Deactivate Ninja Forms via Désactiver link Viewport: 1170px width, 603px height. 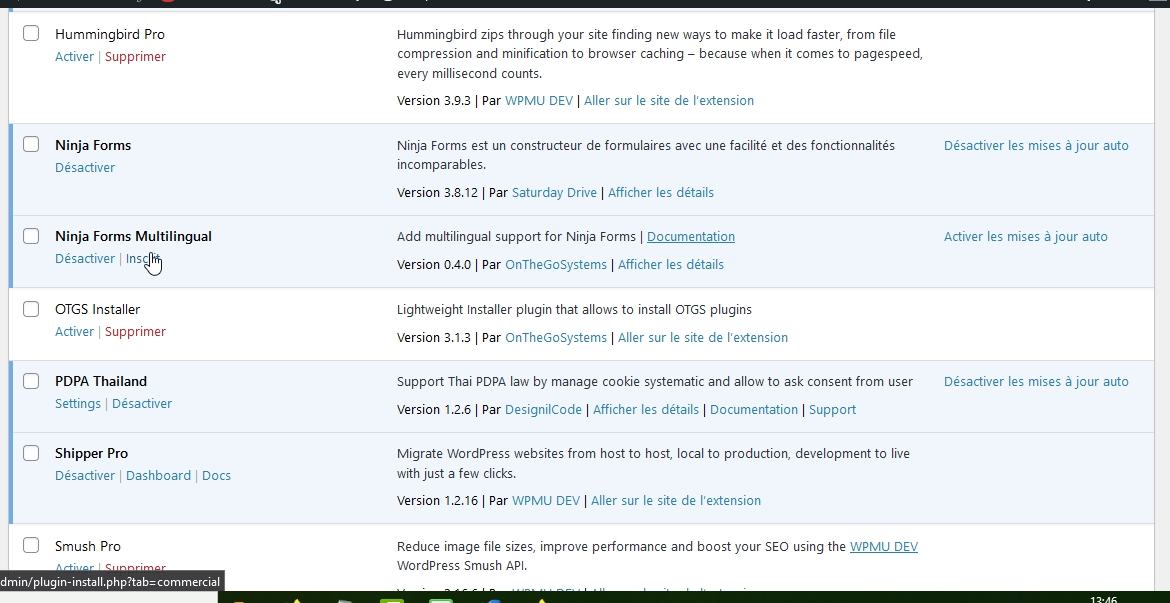85,168
